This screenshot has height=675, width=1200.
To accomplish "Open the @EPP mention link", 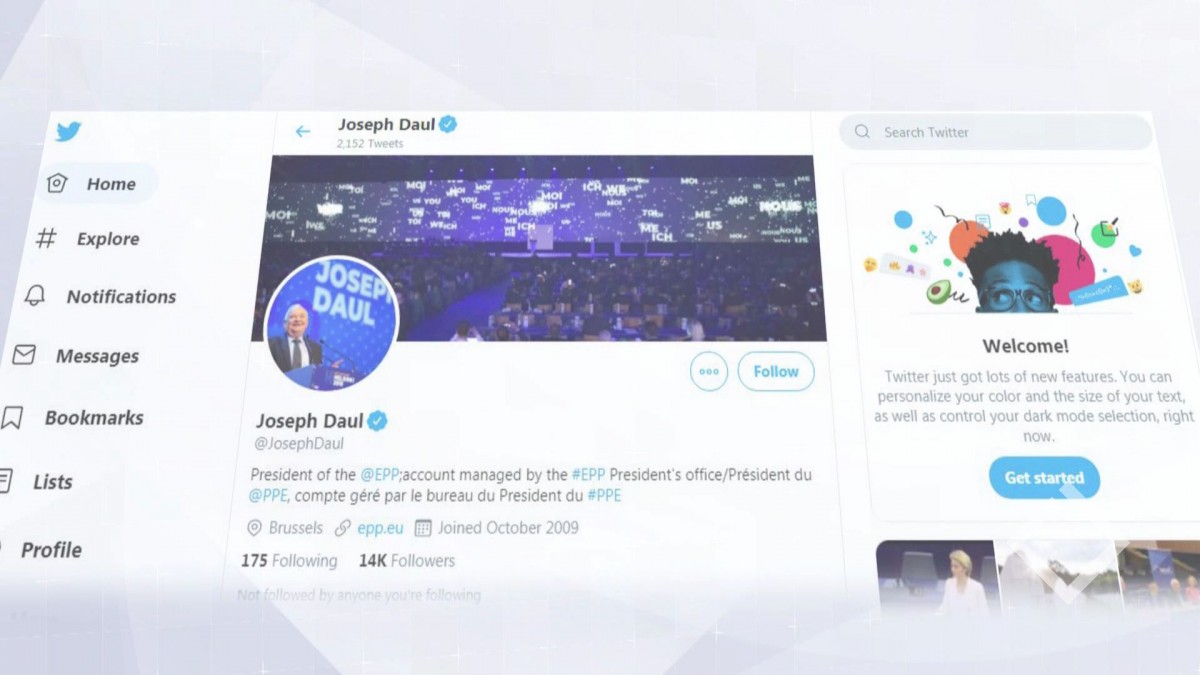I will (380, 475).
